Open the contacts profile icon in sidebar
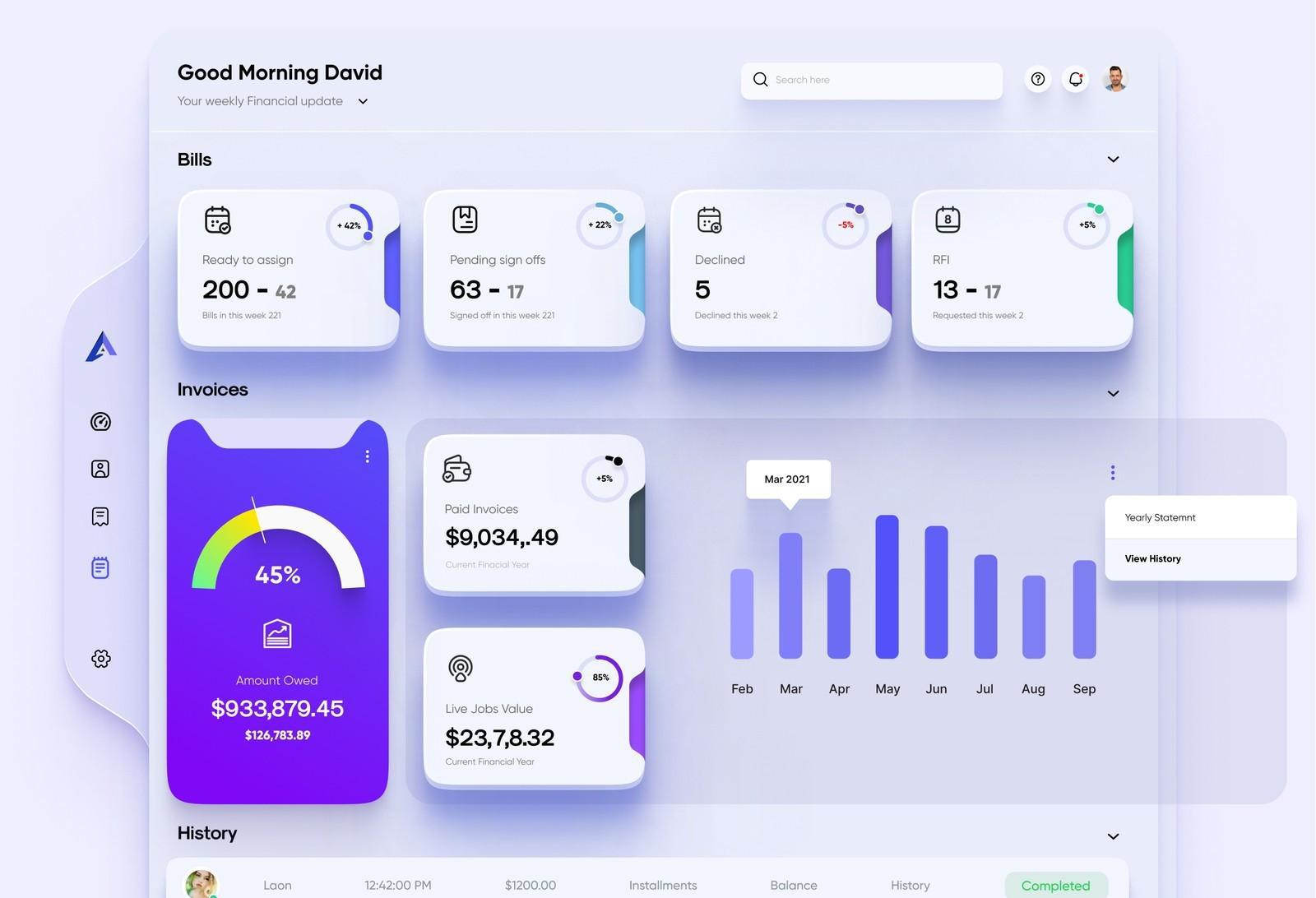The width and height of the screenshot is (1316, 898). [x=100, y=469]
